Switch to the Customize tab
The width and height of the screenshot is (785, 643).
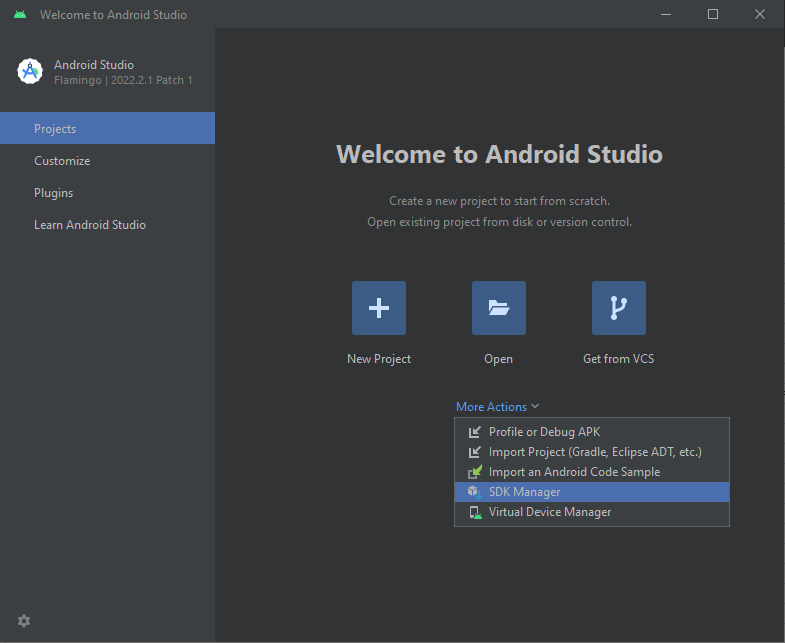click(x=62, y=161)
